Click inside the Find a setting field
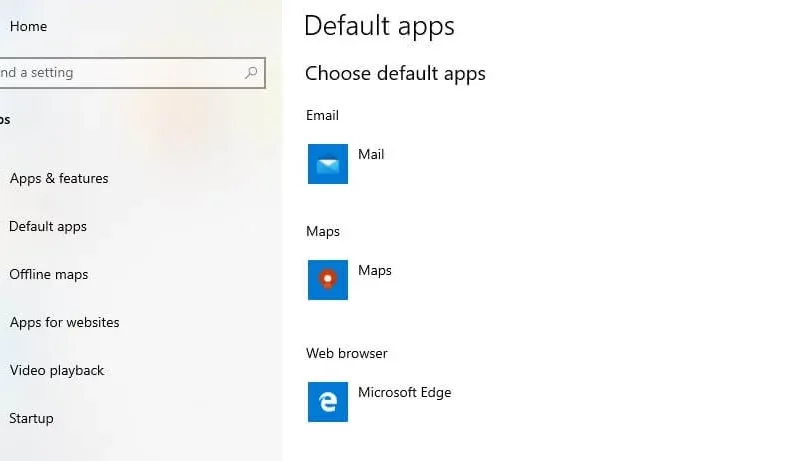This screenshot has width=800, height=461. tap(132, 72)
